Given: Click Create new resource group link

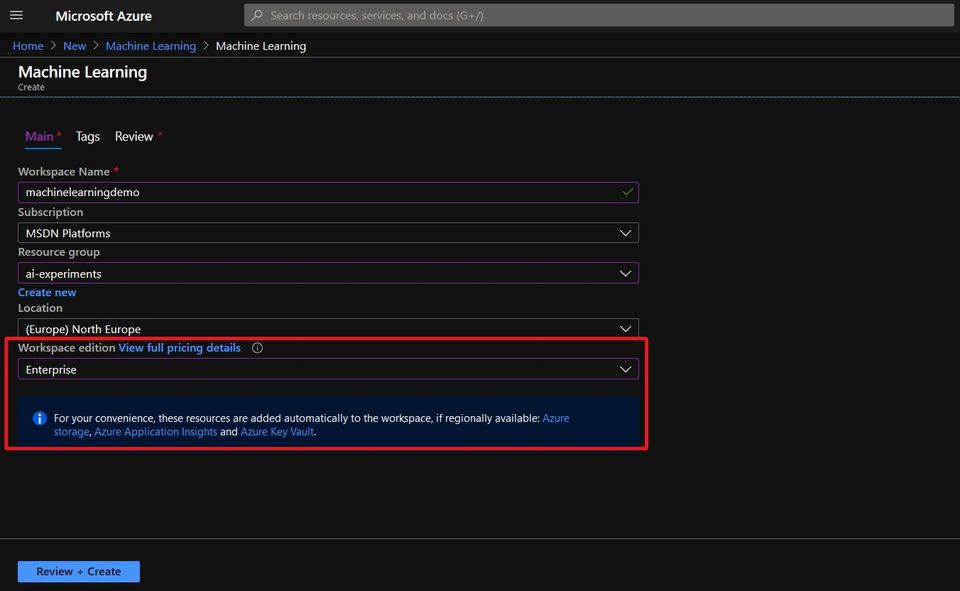Looking at the screenshot, I should (x=47, y=292).
